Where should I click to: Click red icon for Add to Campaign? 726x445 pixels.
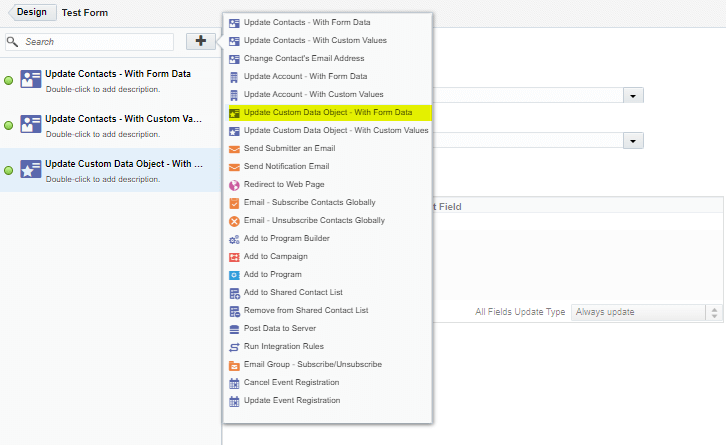(x=234, y=257)
